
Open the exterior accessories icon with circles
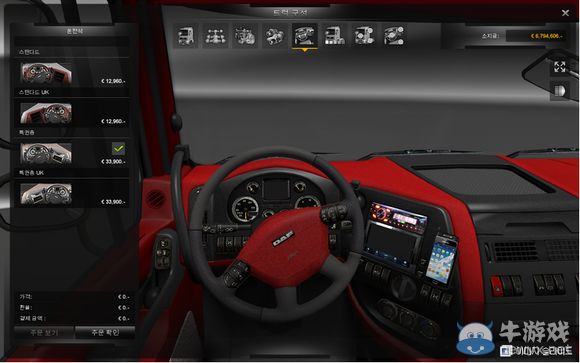[364, 36]
